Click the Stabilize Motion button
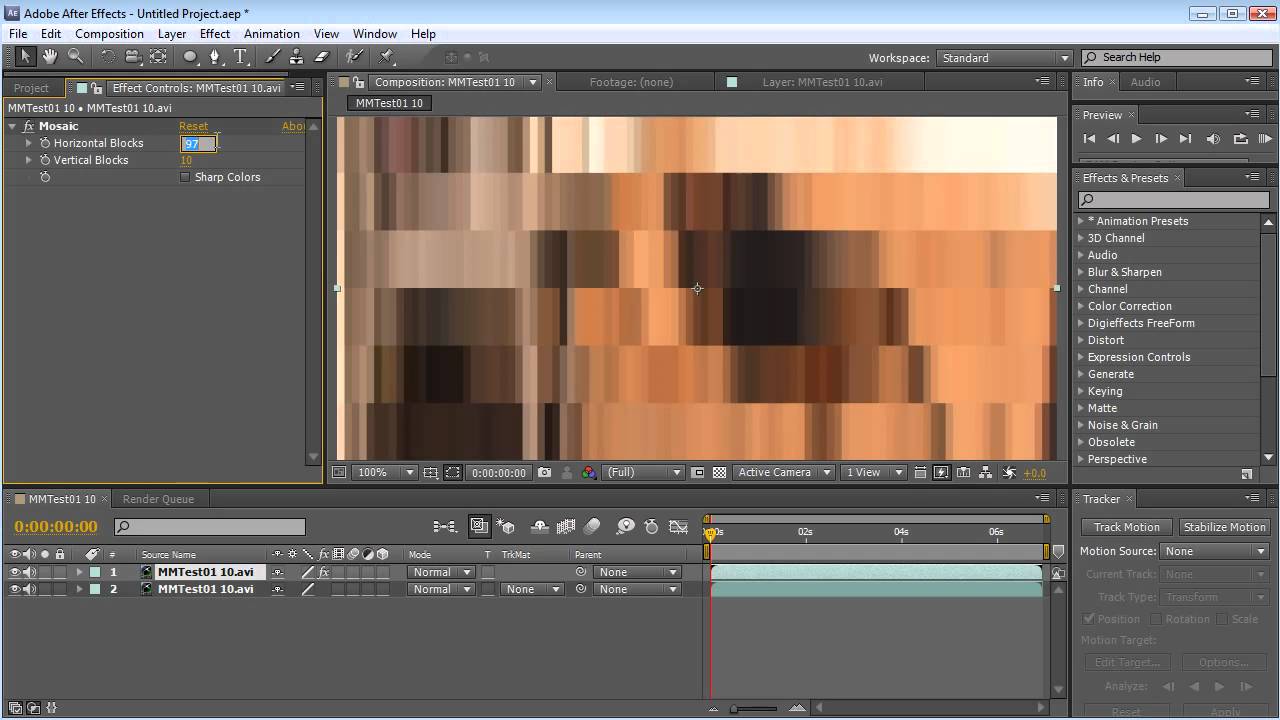 1224,527
